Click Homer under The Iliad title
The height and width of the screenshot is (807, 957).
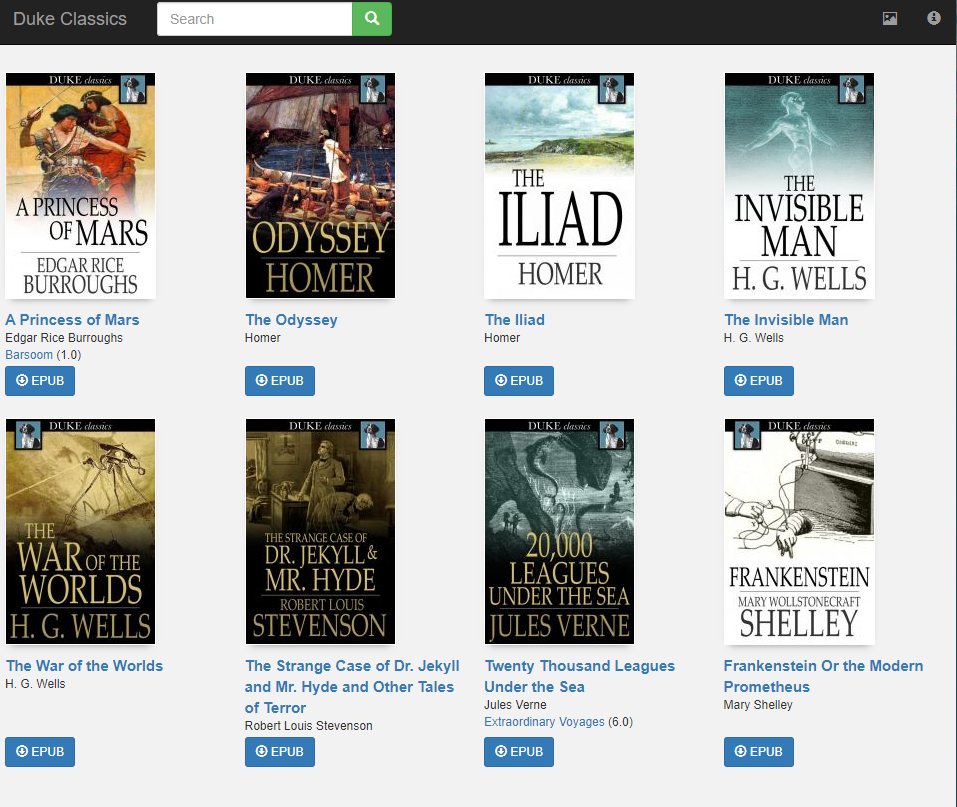(x=502, y=338)
